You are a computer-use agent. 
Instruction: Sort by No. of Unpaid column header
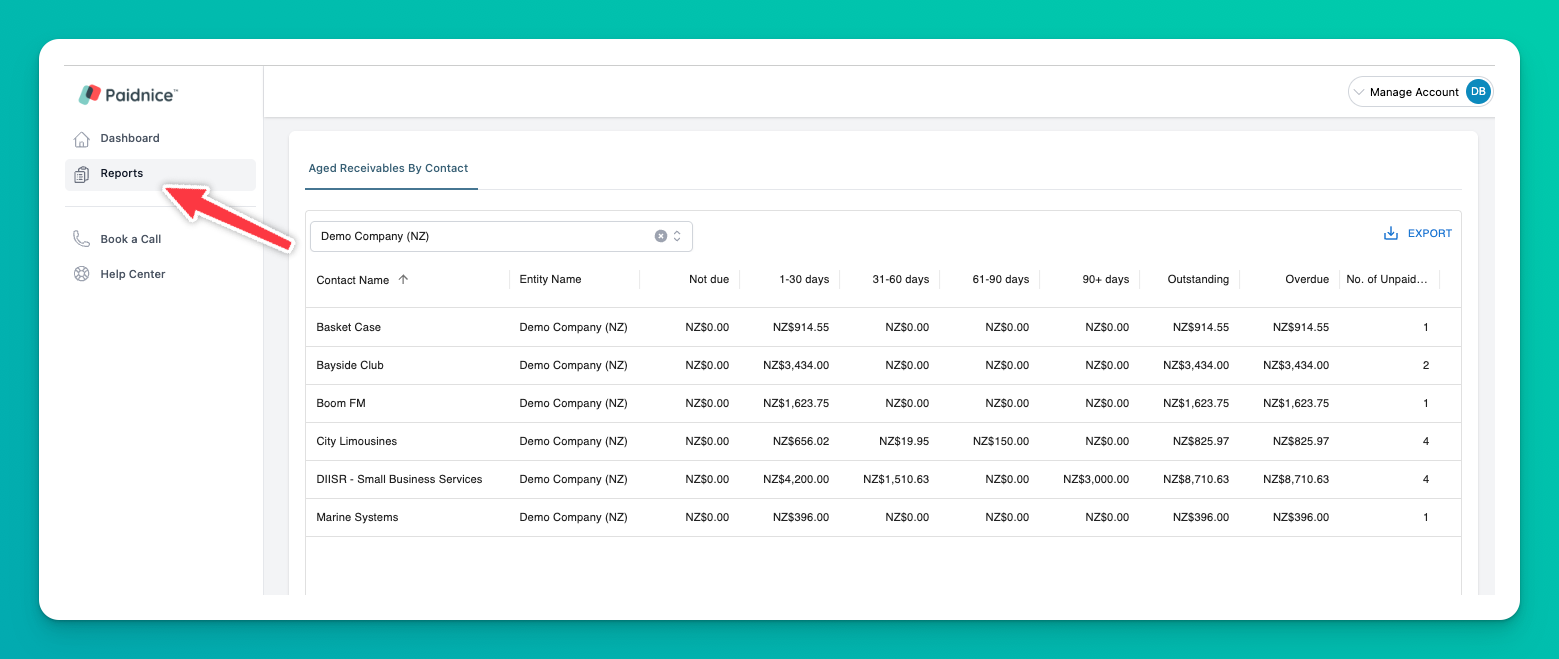(1387, 279)
